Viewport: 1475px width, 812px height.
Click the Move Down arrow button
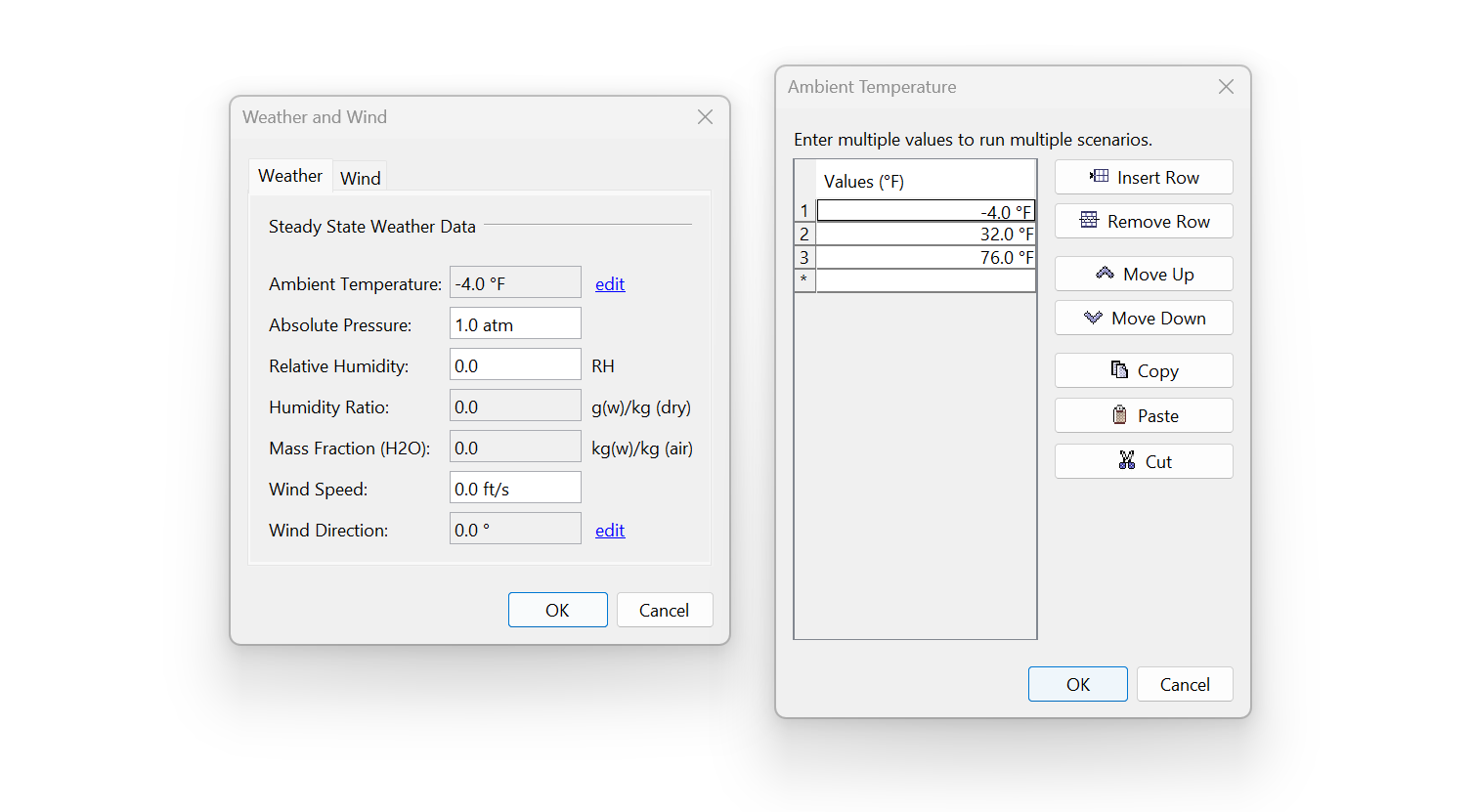point(1143,319)
